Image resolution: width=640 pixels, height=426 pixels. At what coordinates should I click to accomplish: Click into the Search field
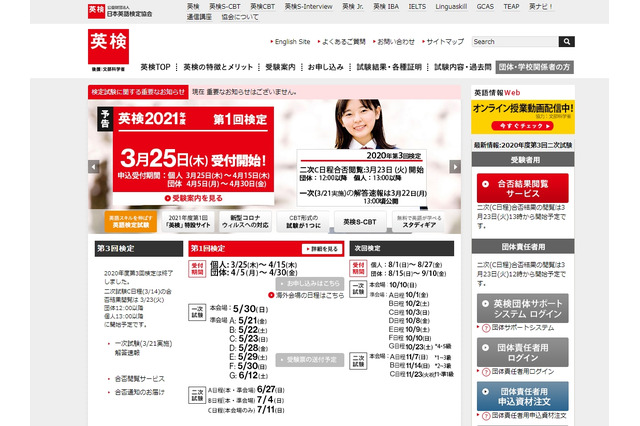click(x=515, y=42)
